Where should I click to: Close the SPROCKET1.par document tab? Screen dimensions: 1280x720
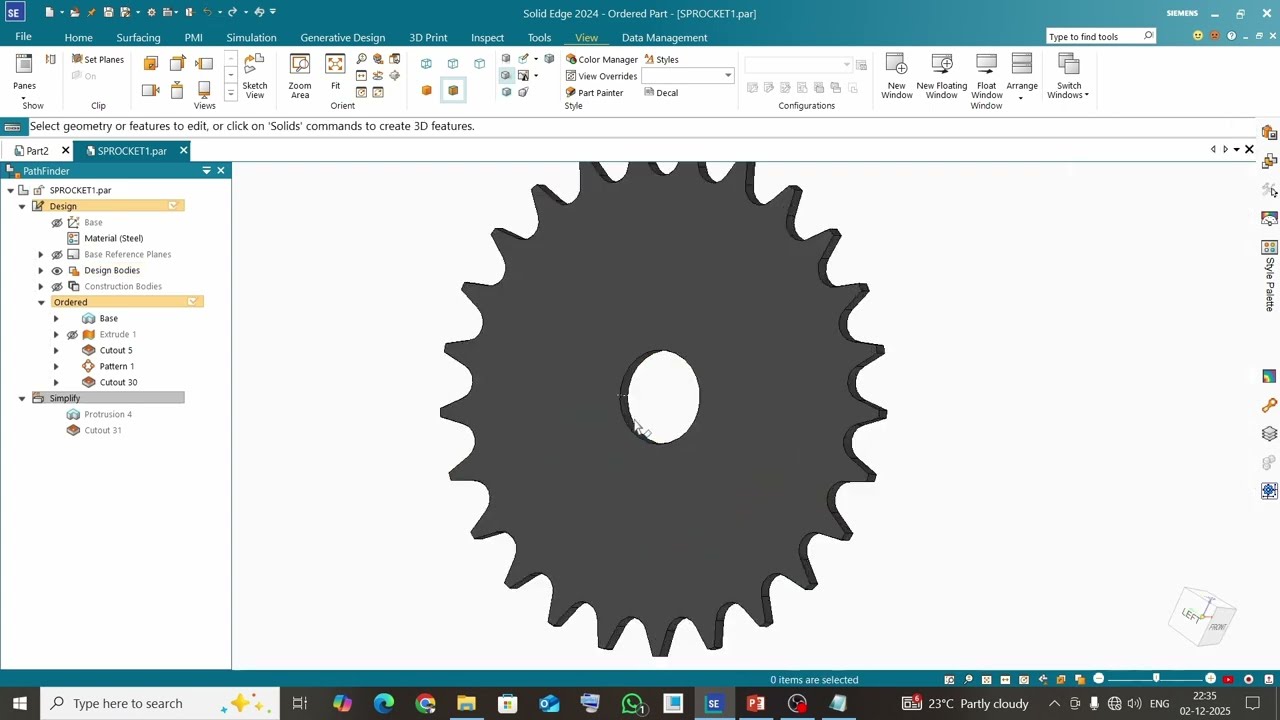coord(183,151)
